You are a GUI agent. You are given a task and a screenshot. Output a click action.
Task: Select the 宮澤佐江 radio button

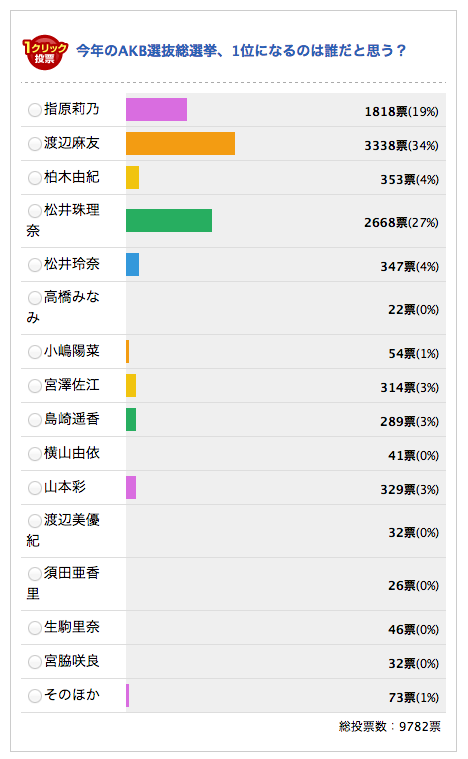coord(34,386)
